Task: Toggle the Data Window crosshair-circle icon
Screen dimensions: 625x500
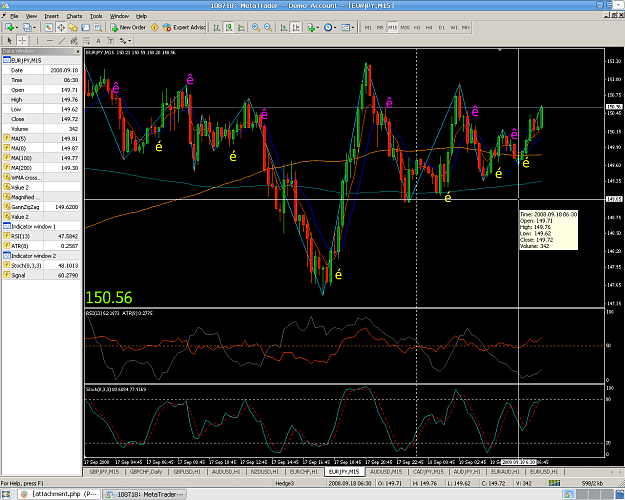Action: pyautogui.click(x=61, y=27)
